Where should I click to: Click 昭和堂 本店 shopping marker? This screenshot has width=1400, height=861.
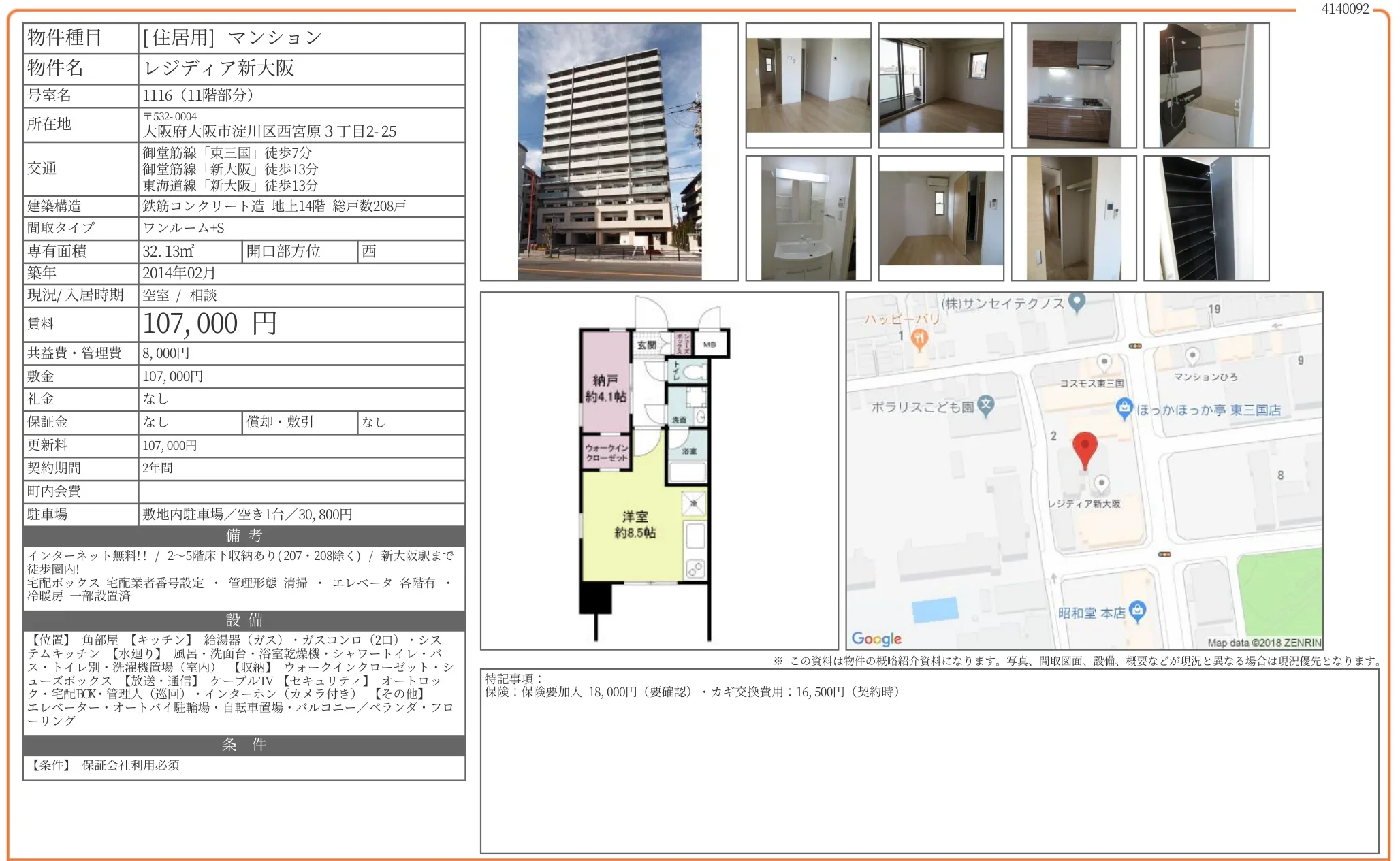point(1137,611)
